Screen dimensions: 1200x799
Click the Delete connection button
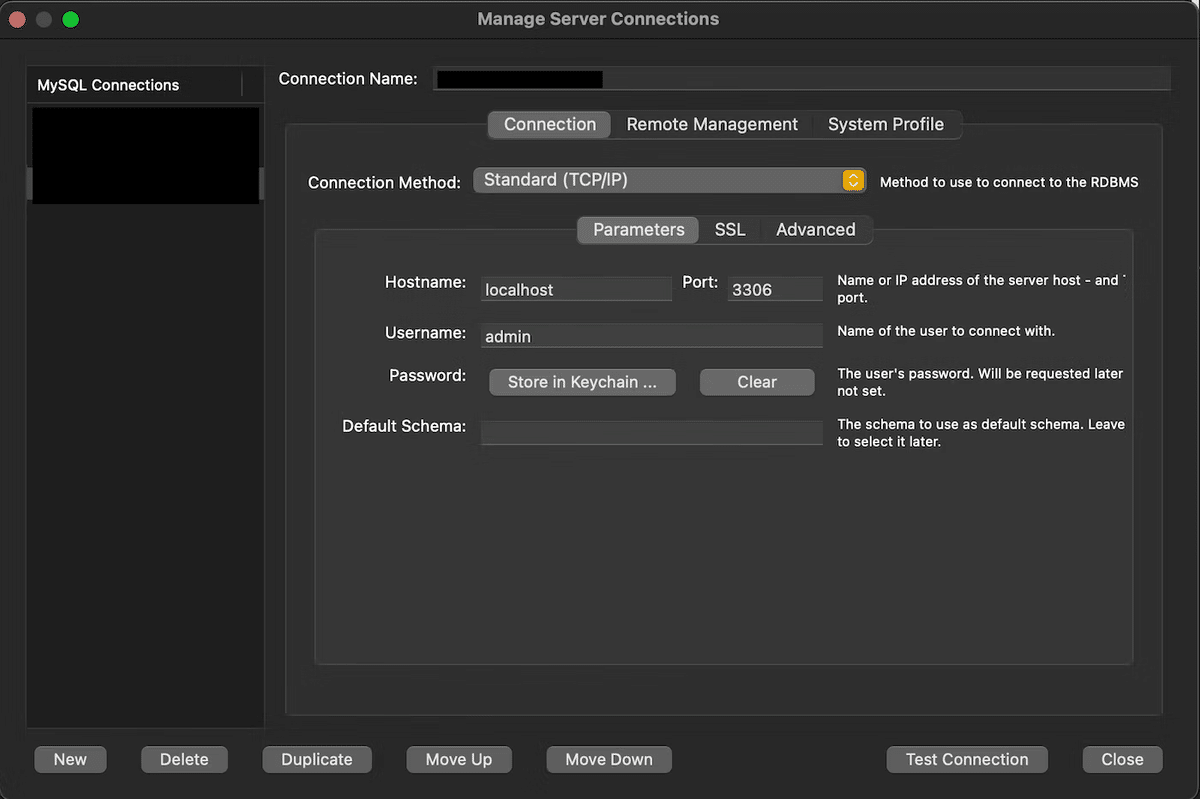[x=184, y=759]
